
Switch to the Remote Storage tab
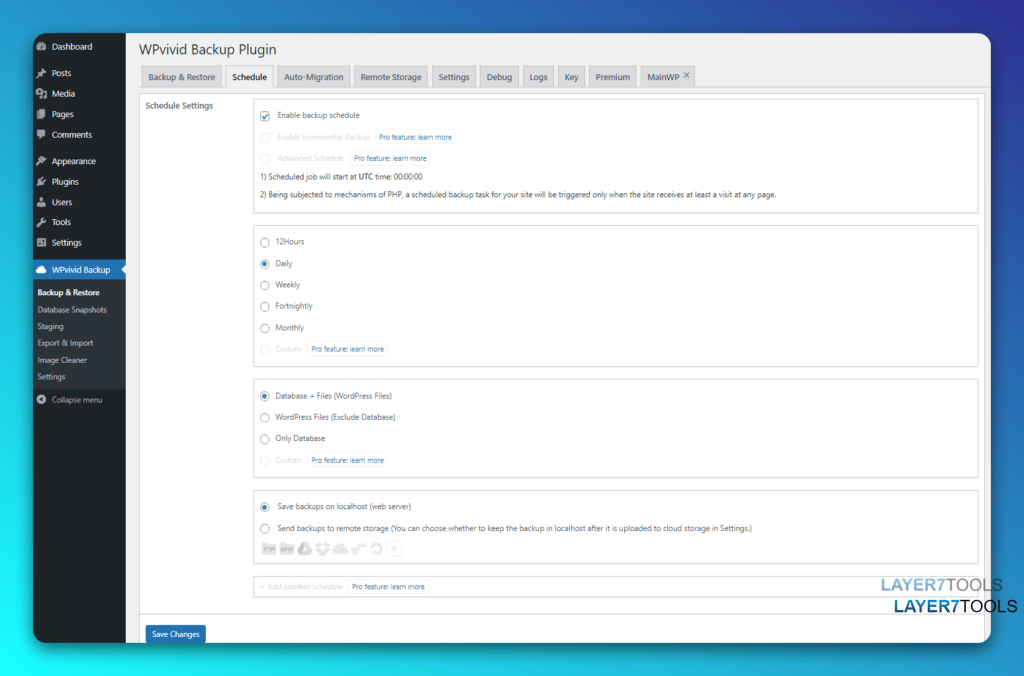tap(391, 76)
